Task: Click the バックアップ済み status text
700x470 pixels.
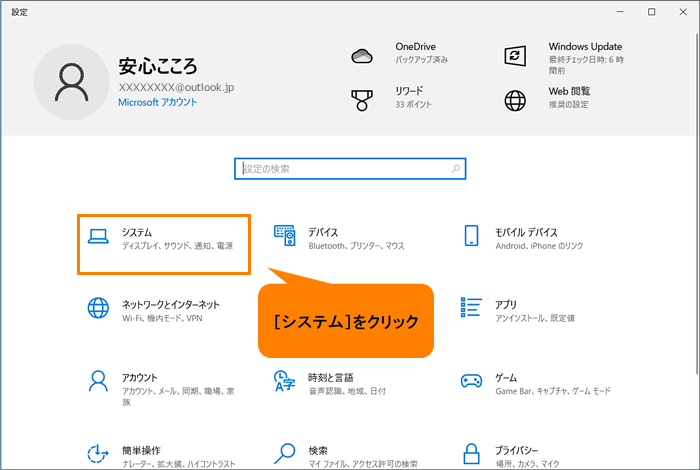Action: tap(421, 60)
